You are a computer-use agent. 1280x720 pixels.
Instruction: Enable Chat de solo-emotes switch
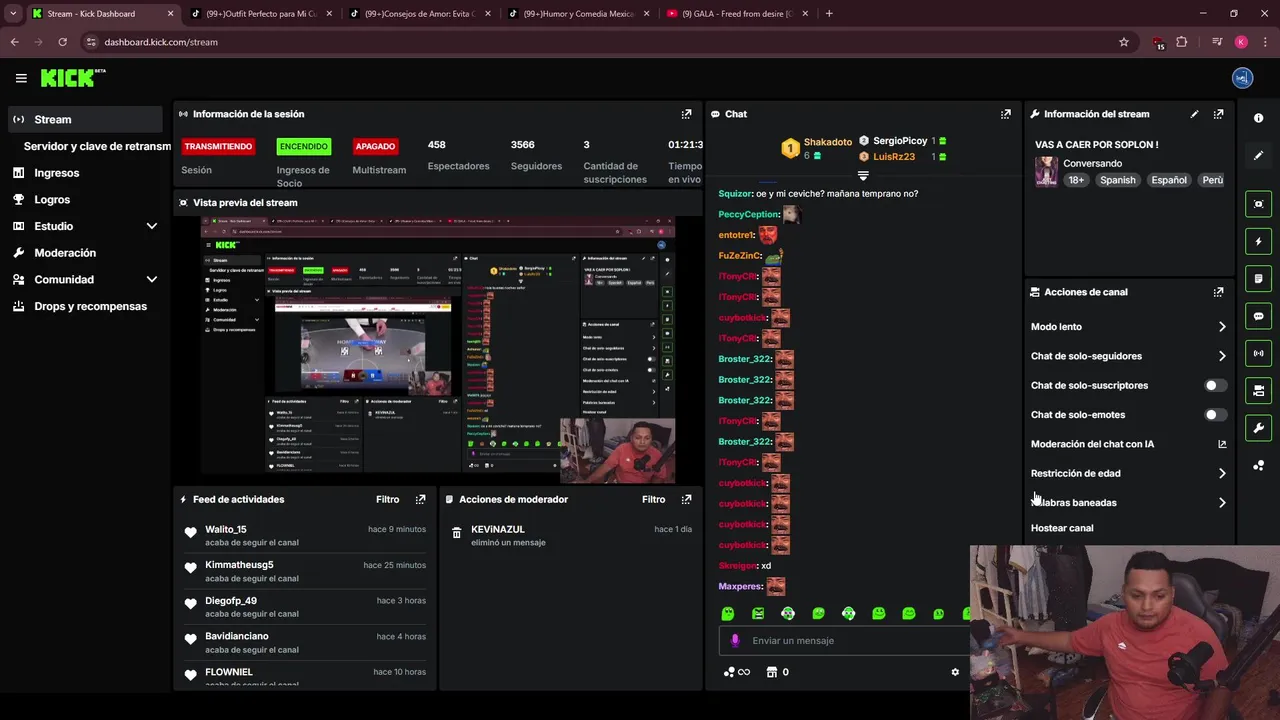point(1215,415)
